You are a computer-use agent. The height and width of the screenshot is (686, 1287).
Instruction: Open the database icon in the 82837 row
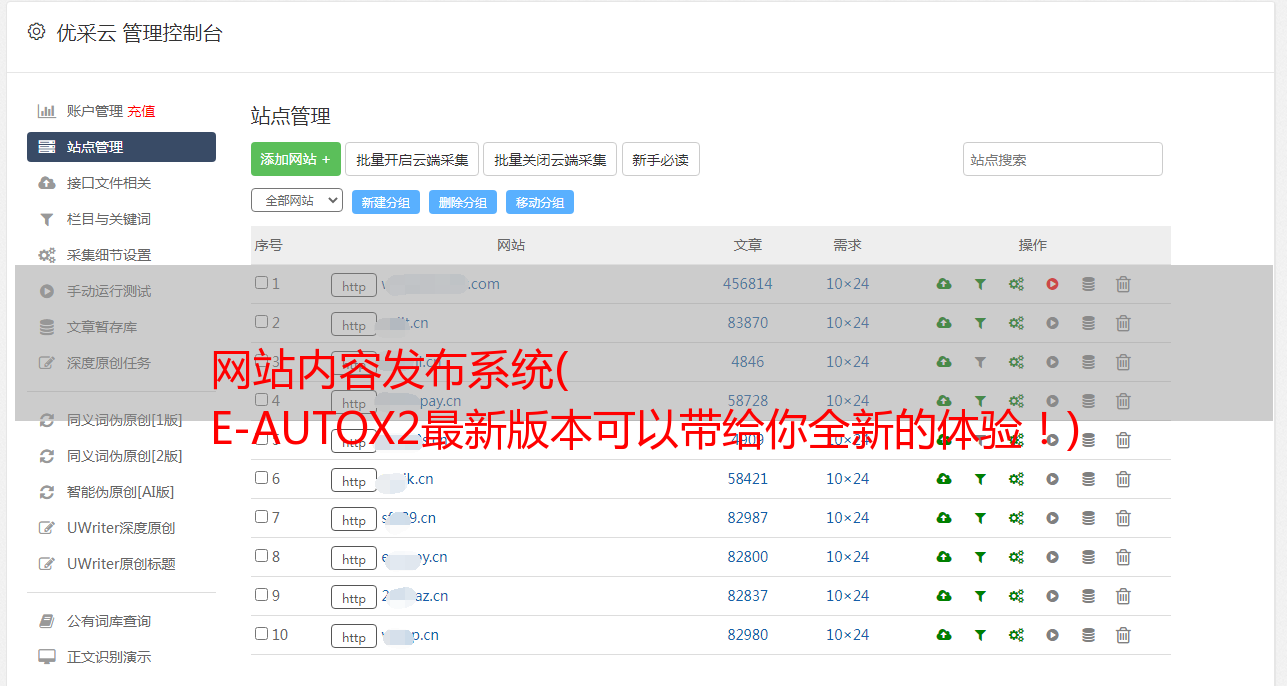[x=1088, y=596]
